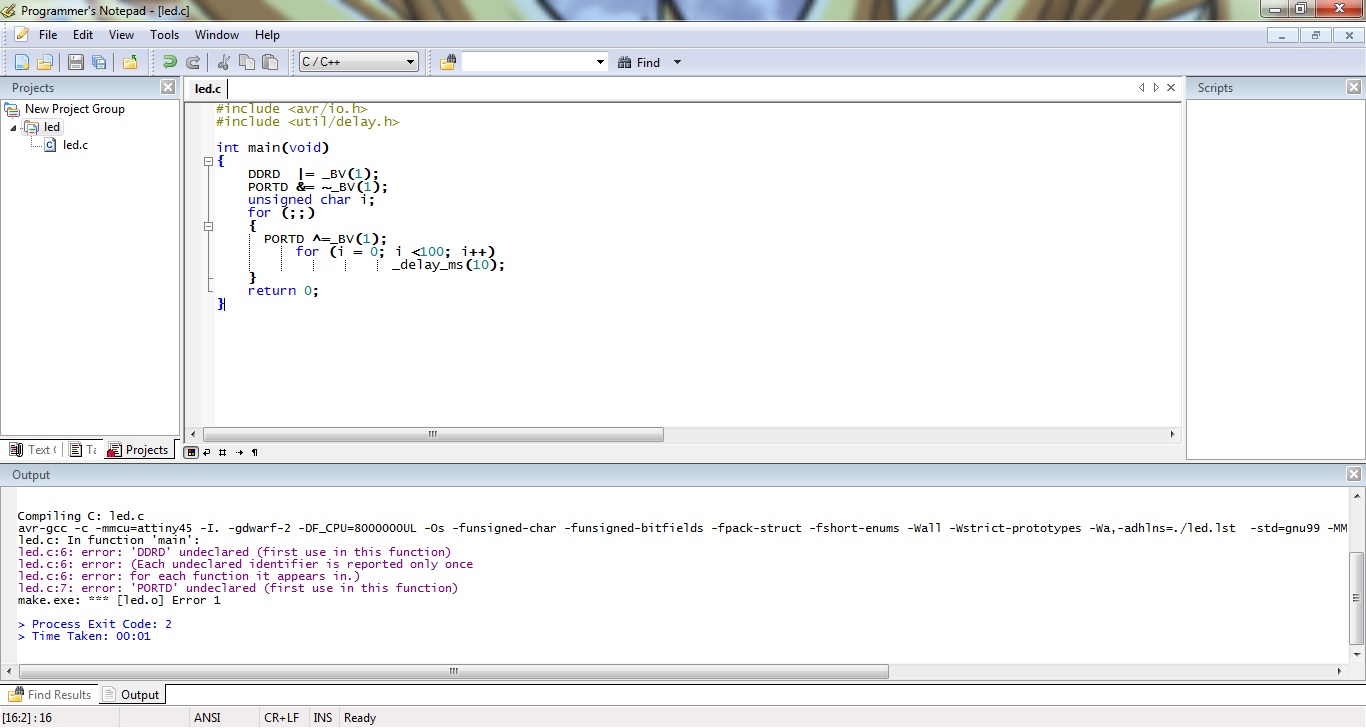Screen dimensions: 1366x728
Task: Toggle whitespace arrow icon below the editor
Action: (238, 452)
